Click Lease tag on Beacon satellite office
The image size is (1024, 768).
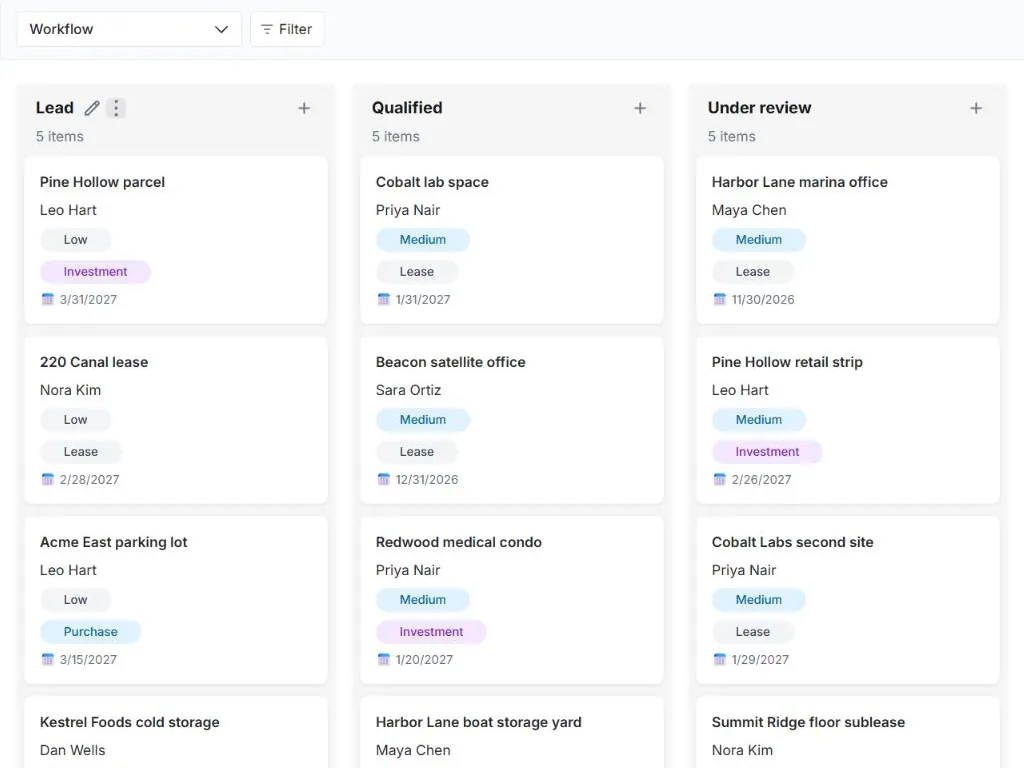(x=417, y=452)
